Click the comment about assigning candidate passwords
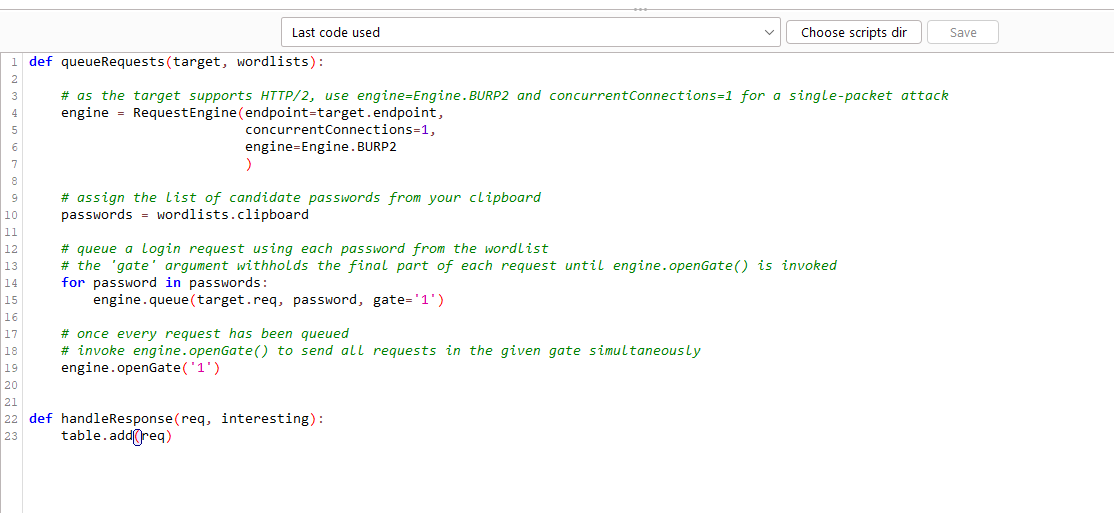The width and height of the screenshot is (1114, 513). pyautogui.click(x=300, y=197)
